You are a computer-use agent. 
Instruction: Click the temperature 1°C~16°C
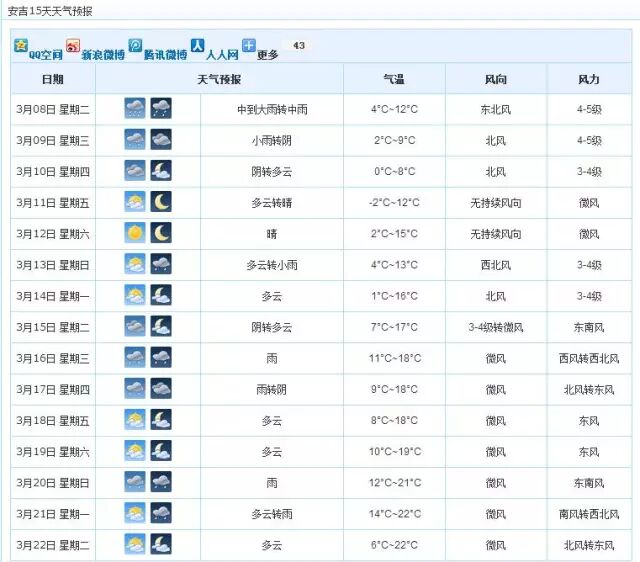394,296
